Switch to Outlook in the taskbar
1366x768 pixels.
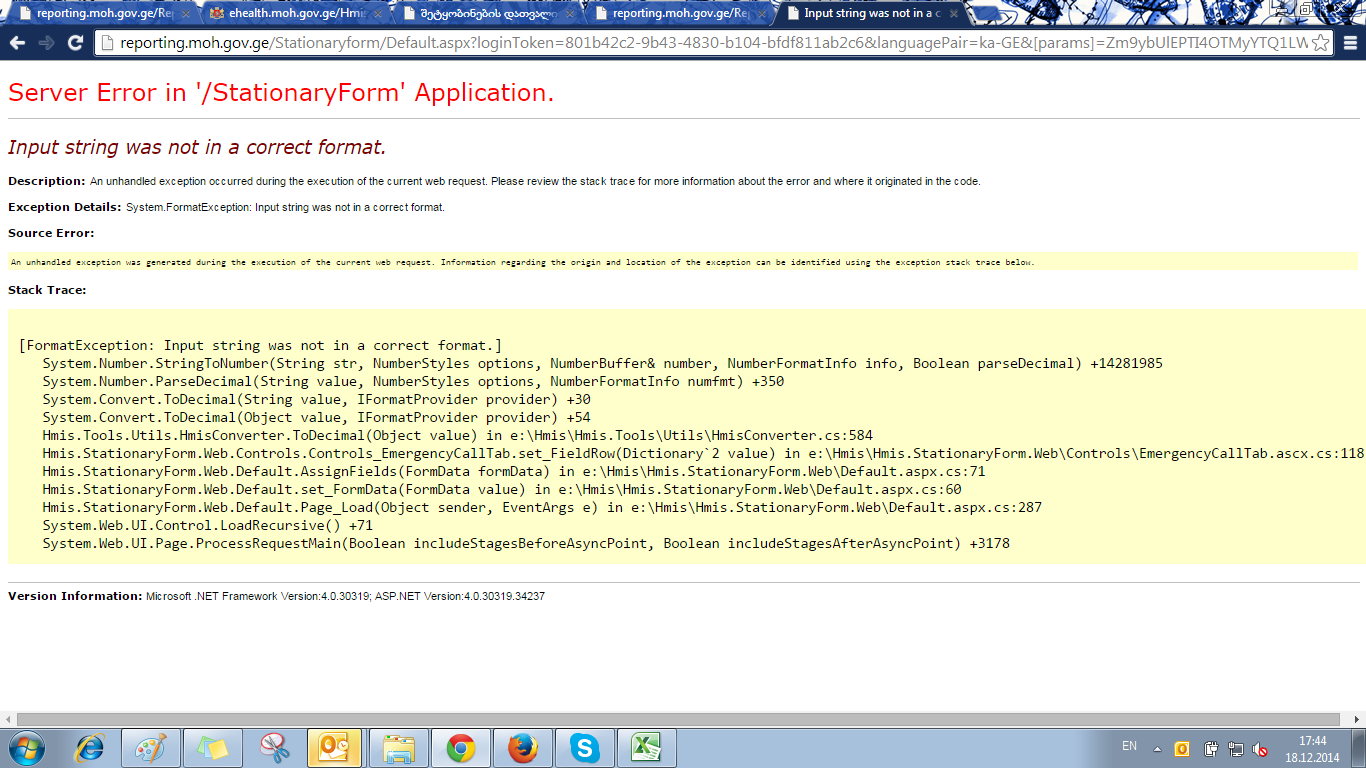coord(335,748)
